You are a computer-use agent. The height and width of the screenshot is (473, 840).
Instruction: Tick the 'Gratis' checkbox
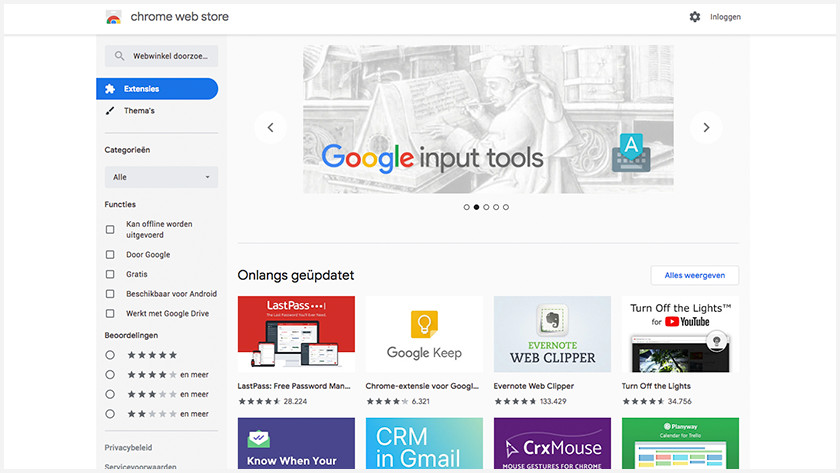point(110,274)
